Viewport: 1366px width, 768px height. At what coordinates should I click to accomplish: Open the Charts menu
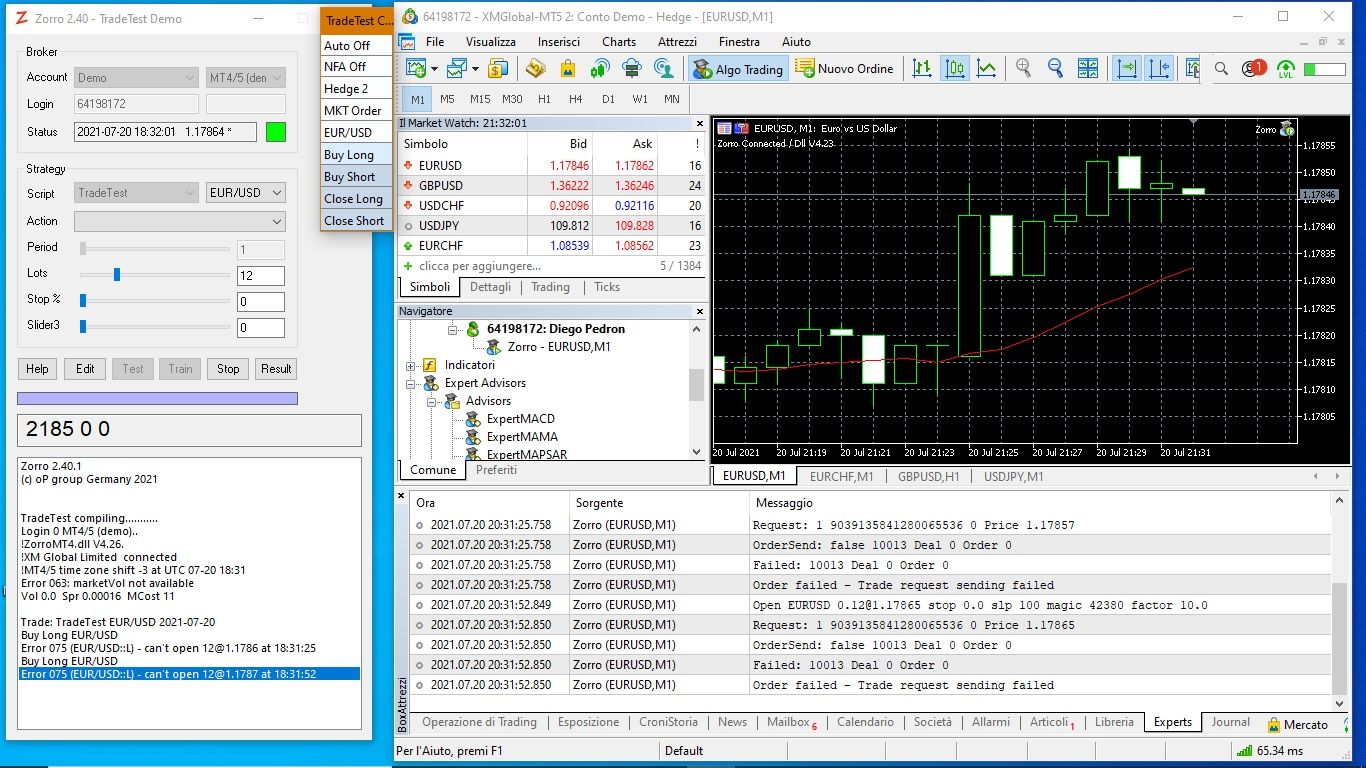coord(618,42)
